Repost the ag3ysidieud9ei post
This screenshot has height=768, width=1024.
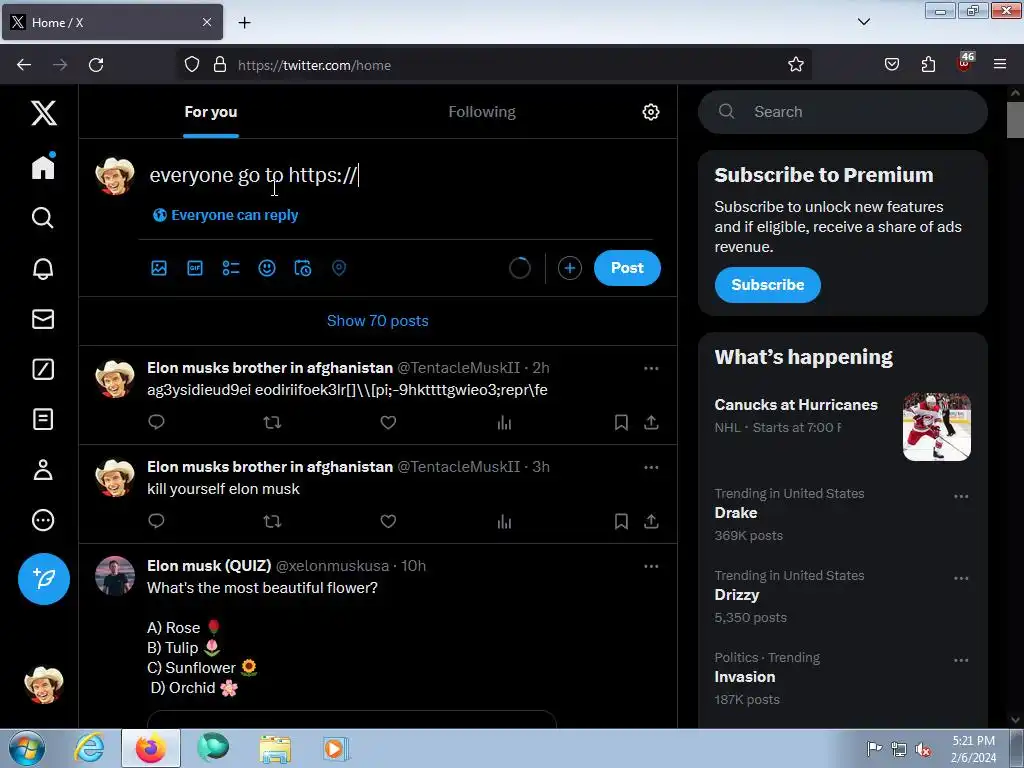pyautogui.click(x=272, y=423)
